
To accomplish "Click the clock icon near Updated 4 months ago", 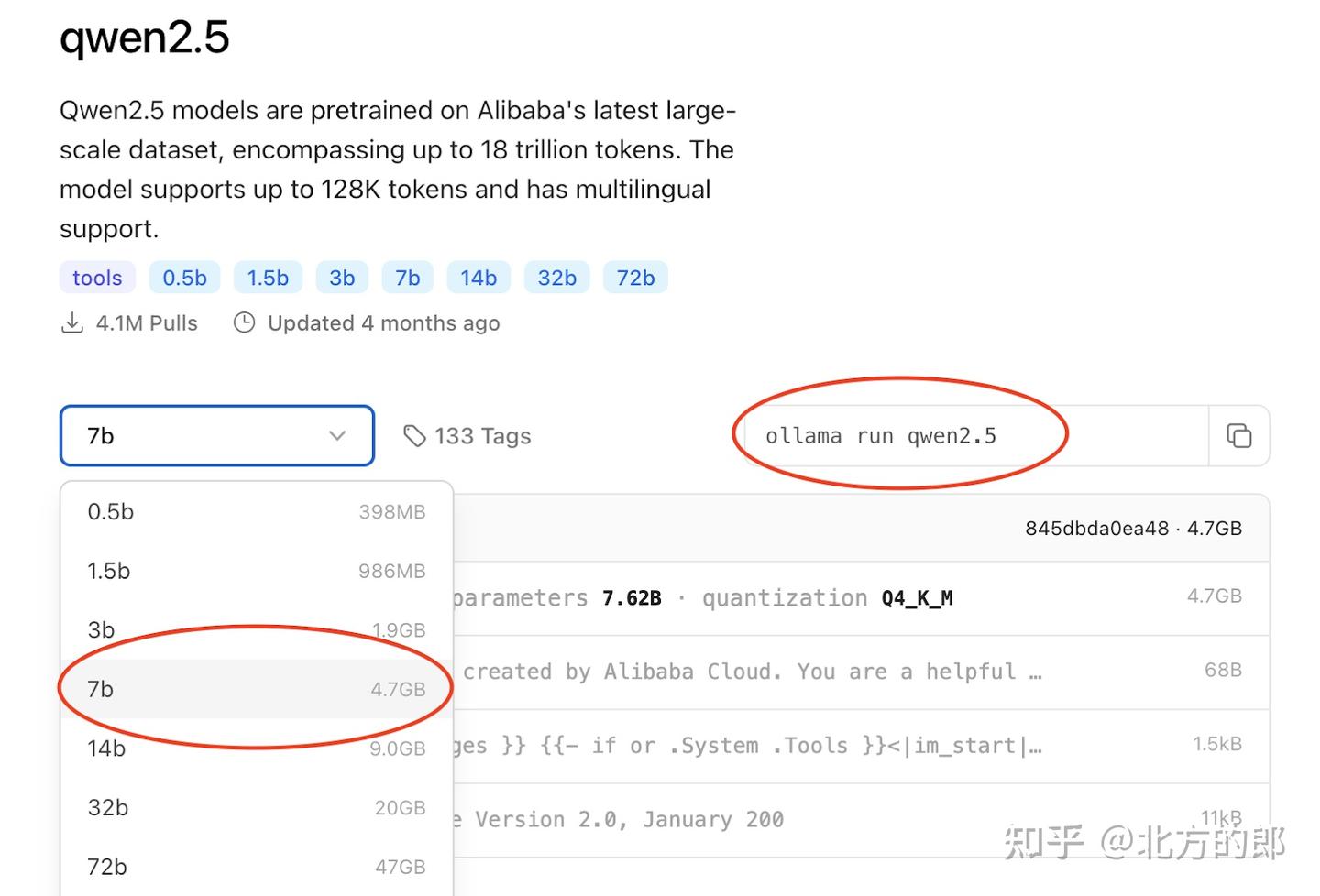I will tap(244, 323).
